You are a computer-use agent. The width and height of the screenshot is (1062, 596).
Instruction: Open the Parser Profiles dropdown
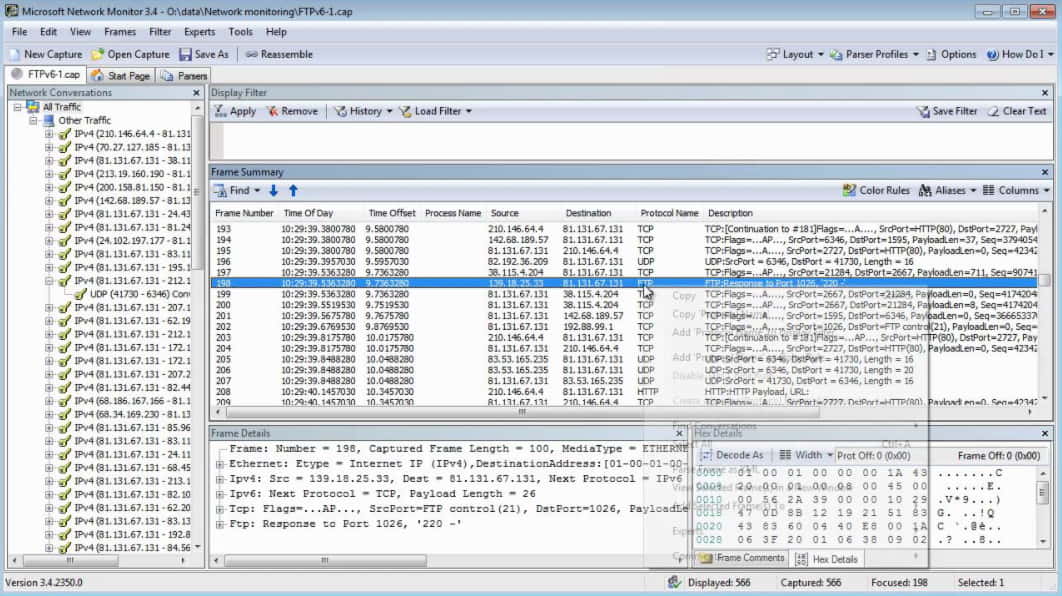point(874,54)
